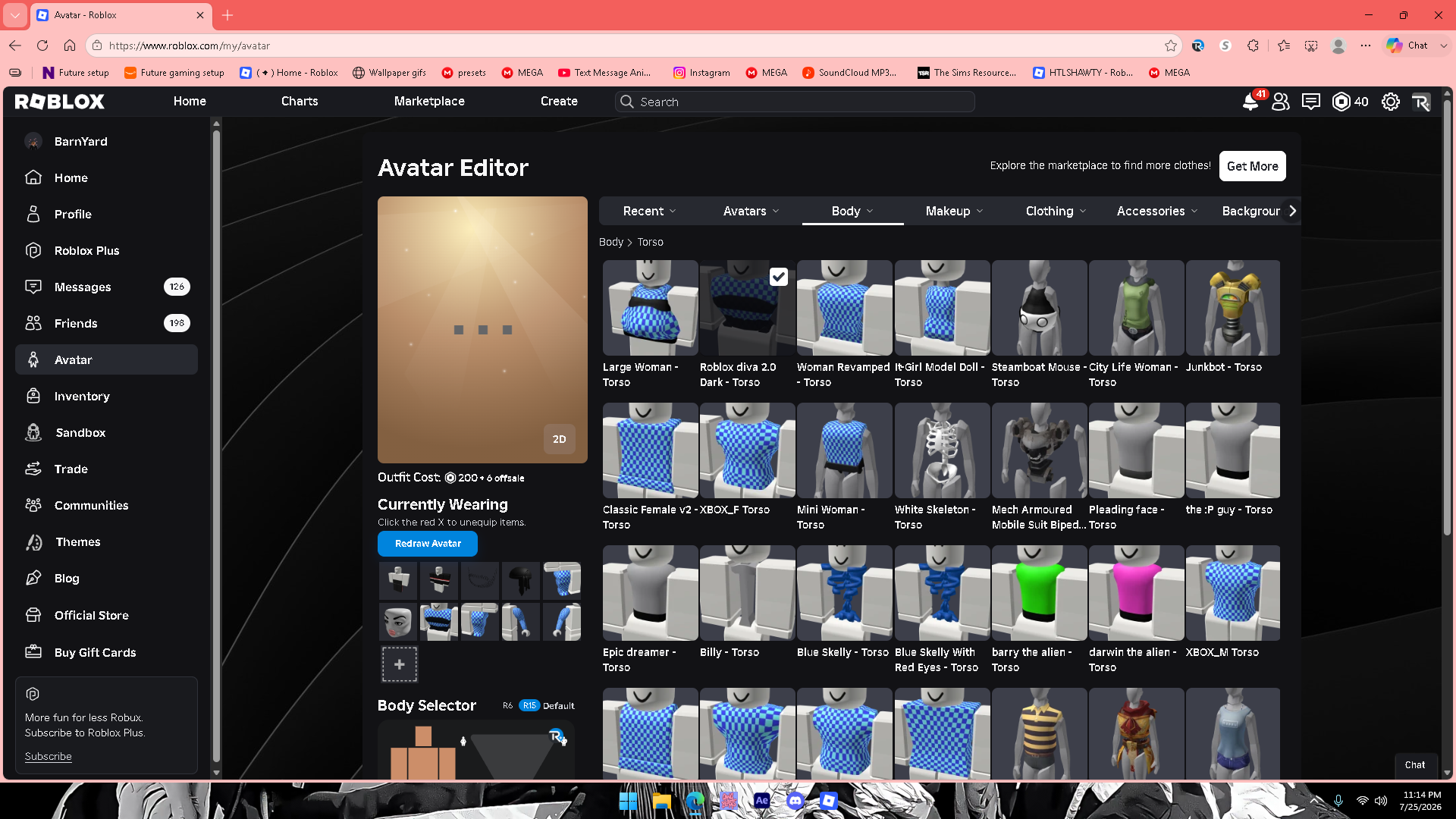Click the Roblox logo
This screenshot has height=819, width=1456.
pos(60,102)
